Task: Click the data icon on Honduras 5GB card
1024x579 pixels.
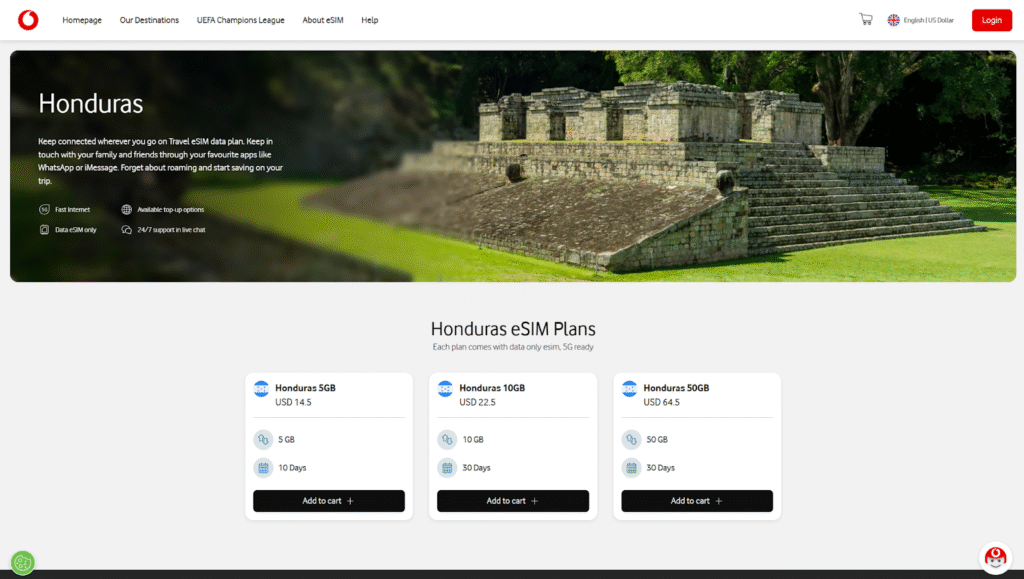Action: pyautogui.click(x=262, y=439)
